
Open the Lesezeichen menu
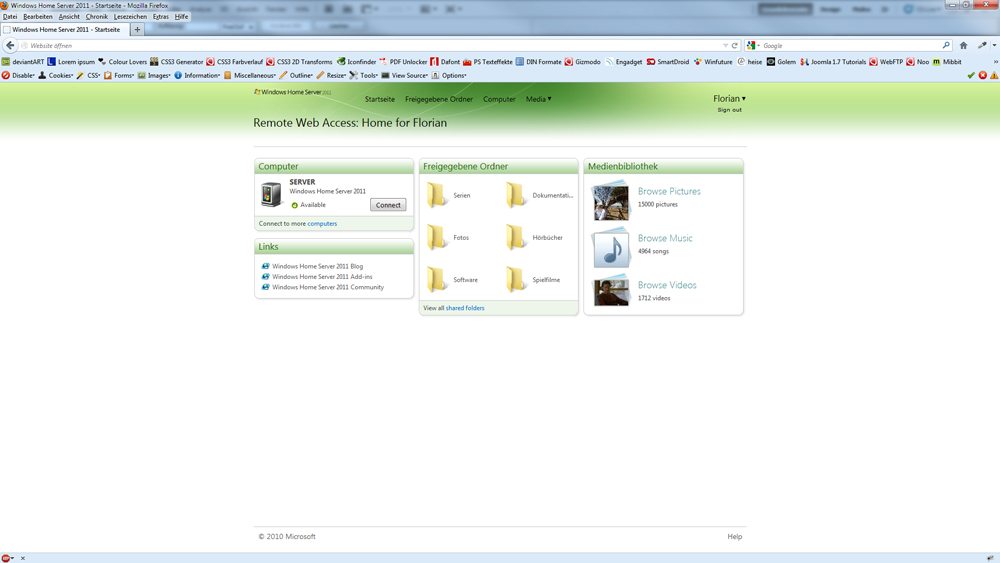point(130,17)
